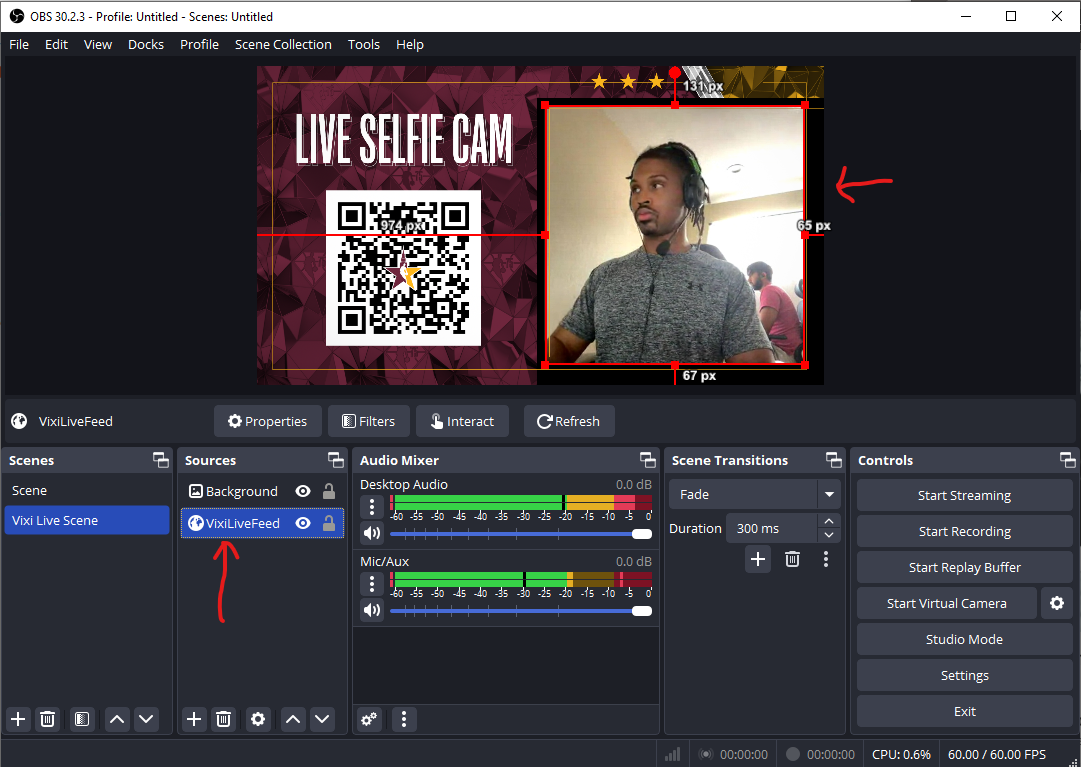Open Mic/Aux three-dot options menu
This screenshot has width=1081, height=767.
point(372,583)
